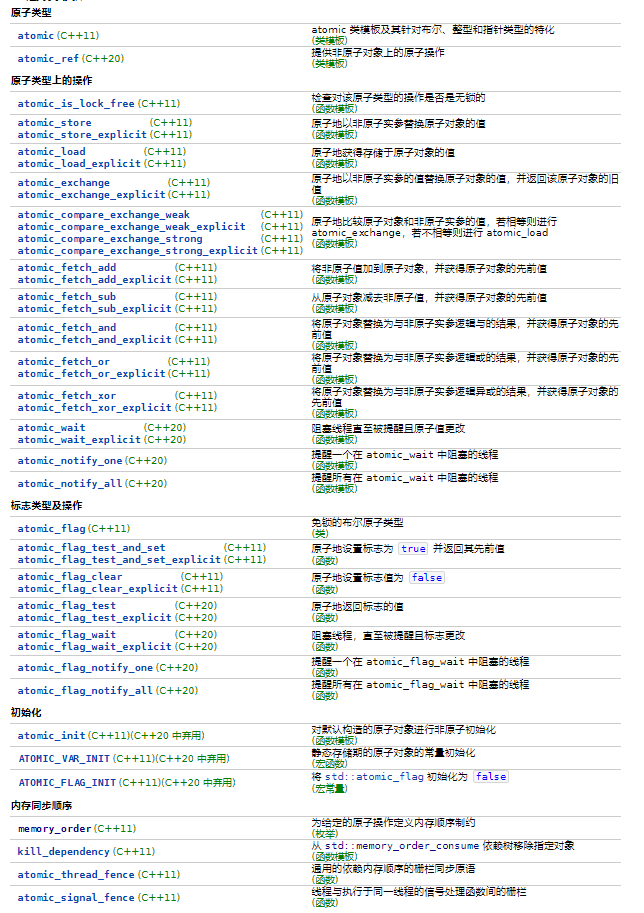Open the atomic_wait_explicit link
Image resolution: width=644 pixels, height=913 pixels.
point(79,440)
